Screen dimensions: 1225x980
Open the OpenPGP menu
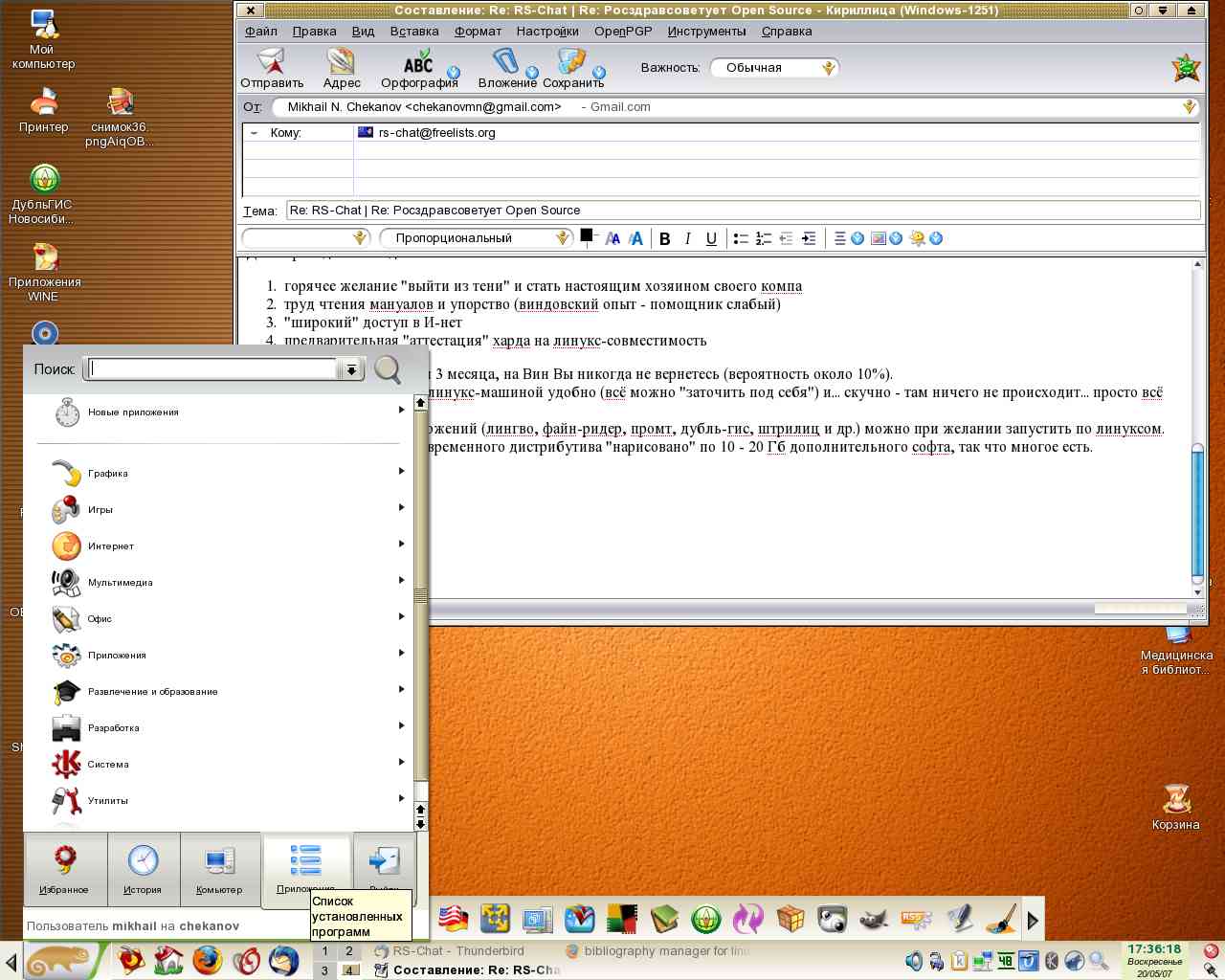click(623, 31)
